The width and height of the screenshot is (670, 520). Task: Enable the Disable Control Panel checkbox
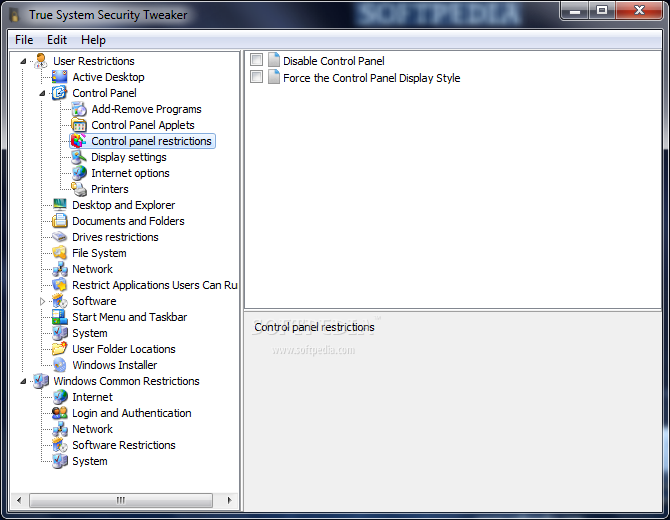256,60
